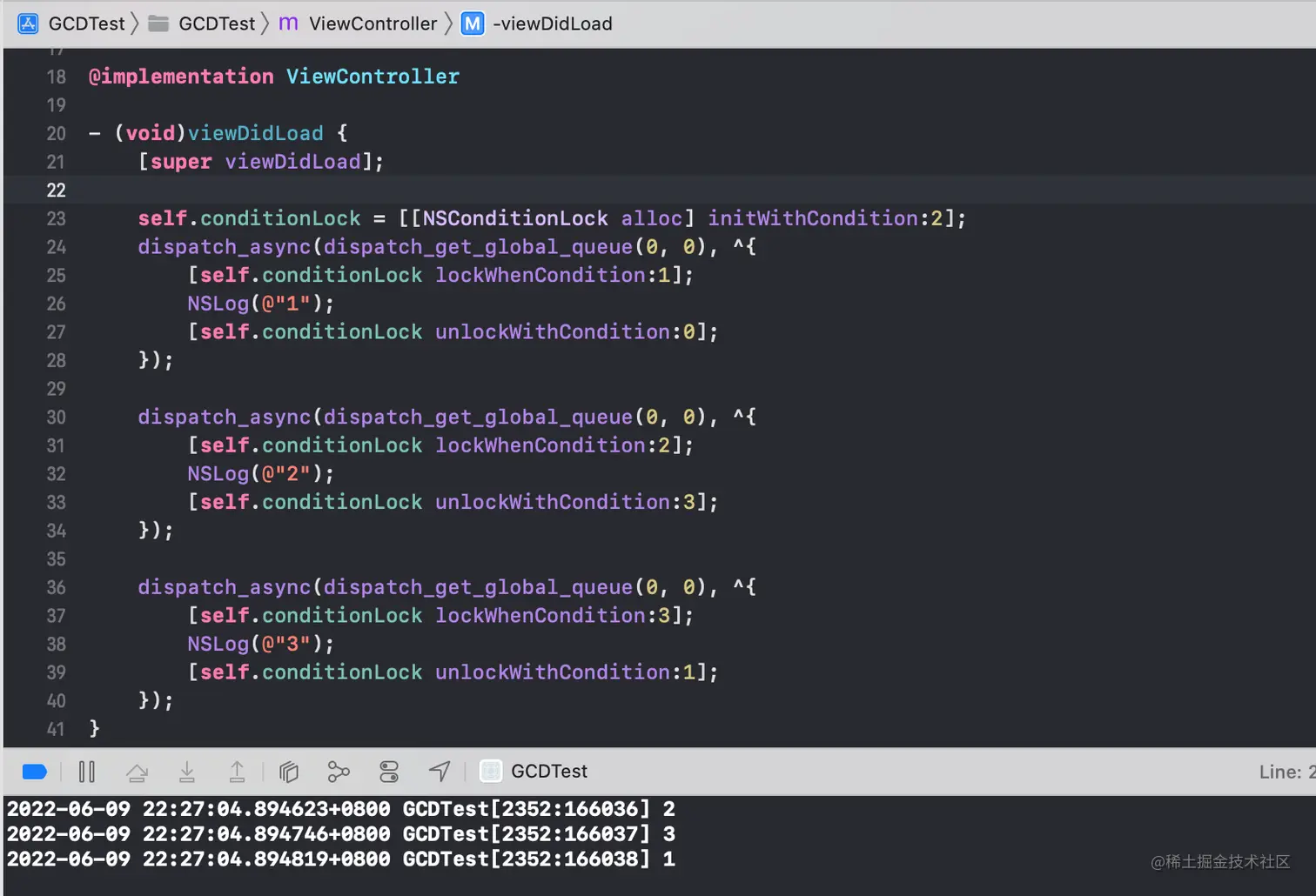Click the Step Into debug icon
Screen dimensions: 1316x896
pos(187,772)
